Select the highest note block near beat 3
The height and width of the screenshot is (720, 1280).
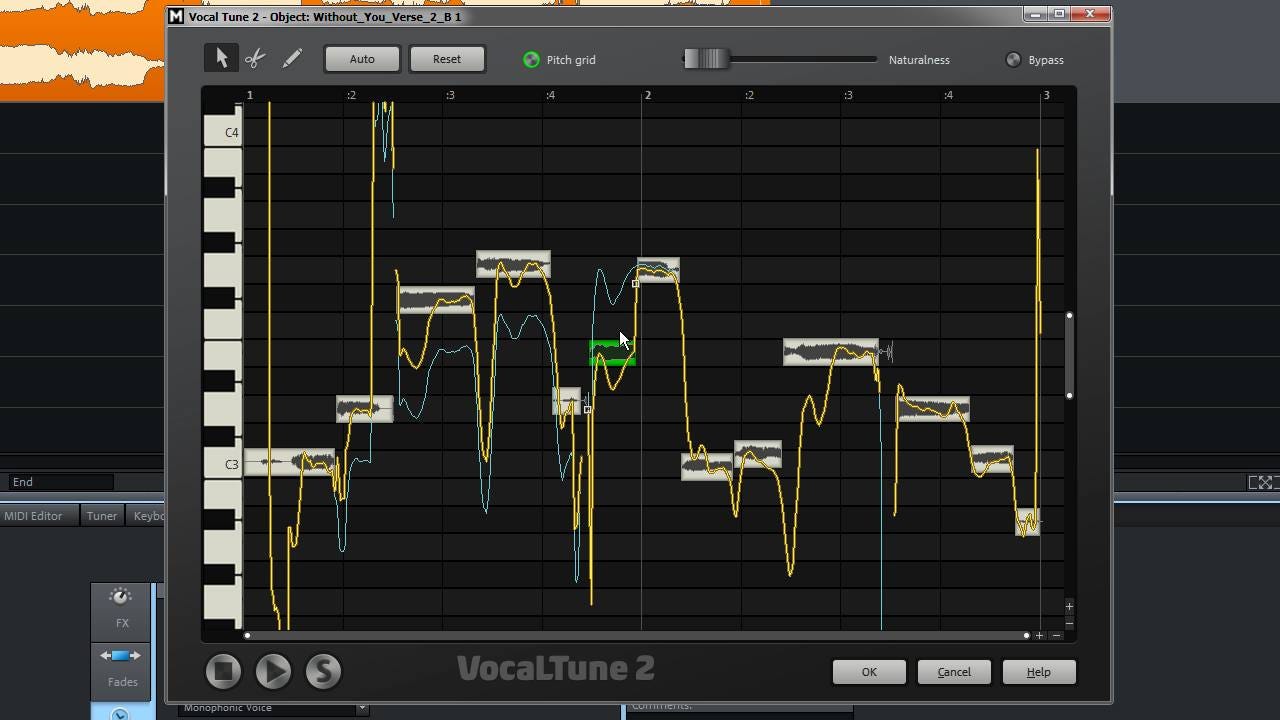pos(513,264)
